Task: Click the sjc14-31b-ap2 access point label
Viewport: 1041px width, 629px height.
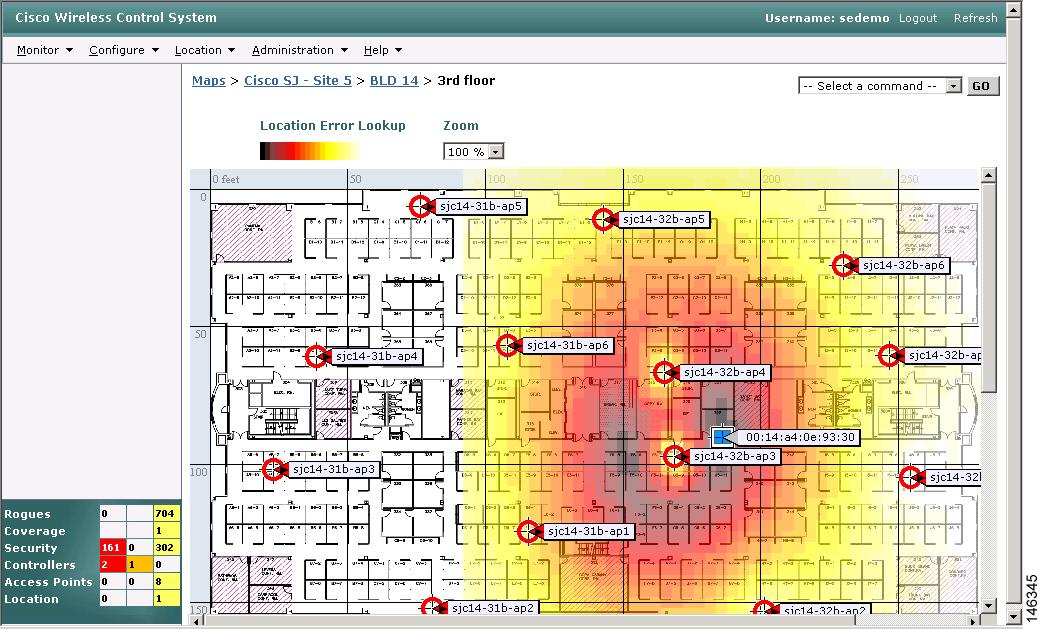Action: pyautogui.click(x=493, y=608)
